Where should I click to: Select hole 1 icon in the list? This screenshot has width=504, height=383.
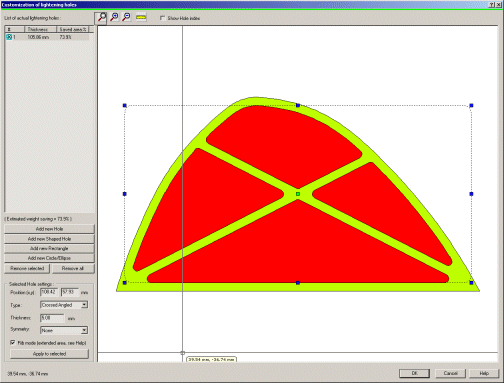[9, 37]
